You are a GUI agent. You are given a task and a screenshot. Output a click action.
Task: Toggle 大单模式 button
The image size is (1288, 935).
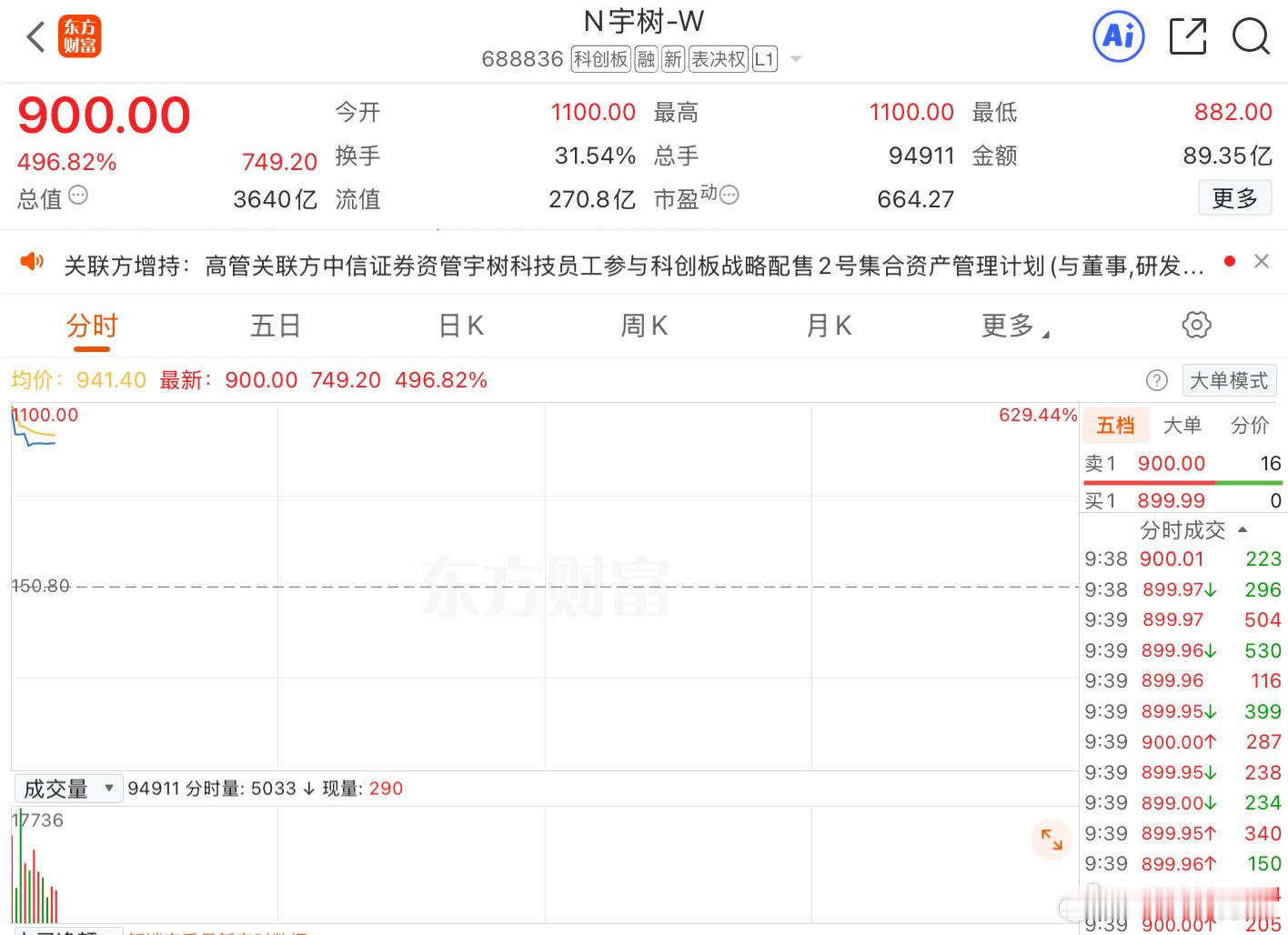pos(1229,380)
